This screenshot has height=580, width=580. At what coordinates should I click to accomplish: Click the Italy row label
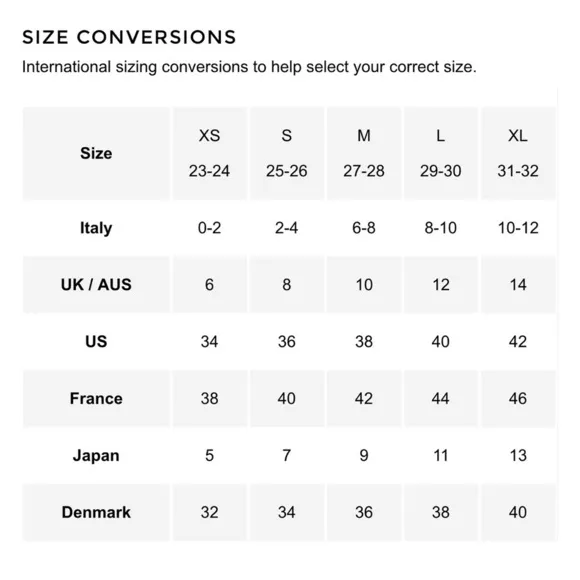click(x=96, y=228)
